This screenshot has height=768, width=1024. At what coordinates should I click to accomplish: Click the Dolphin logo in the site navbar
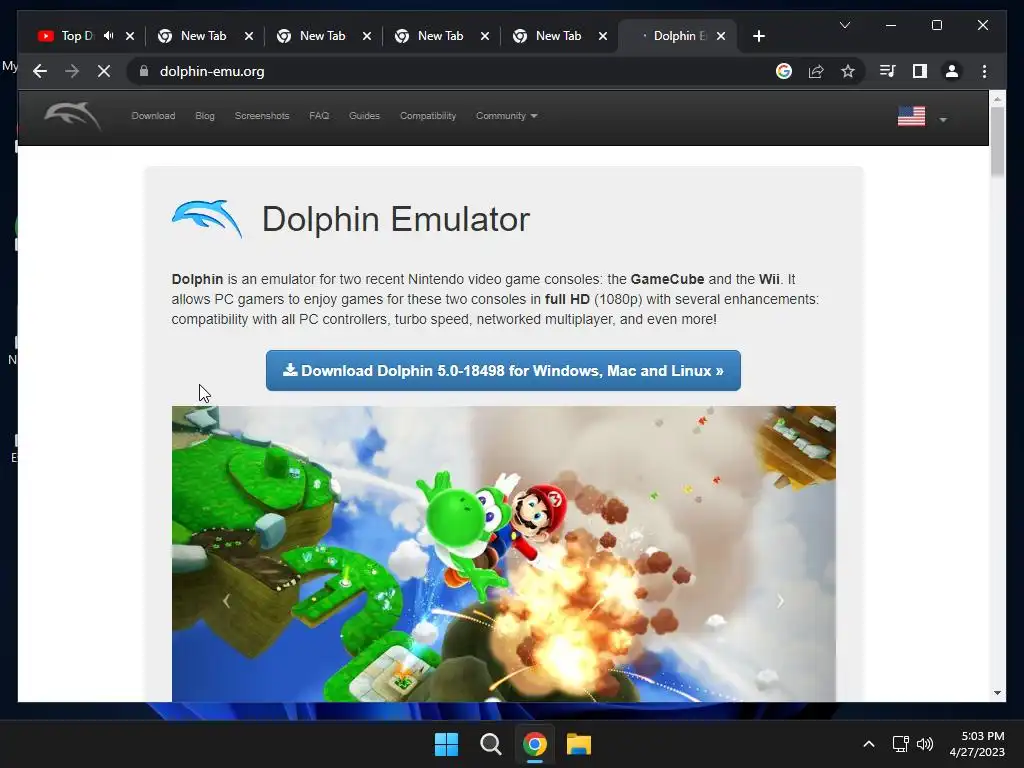(72, 116)
